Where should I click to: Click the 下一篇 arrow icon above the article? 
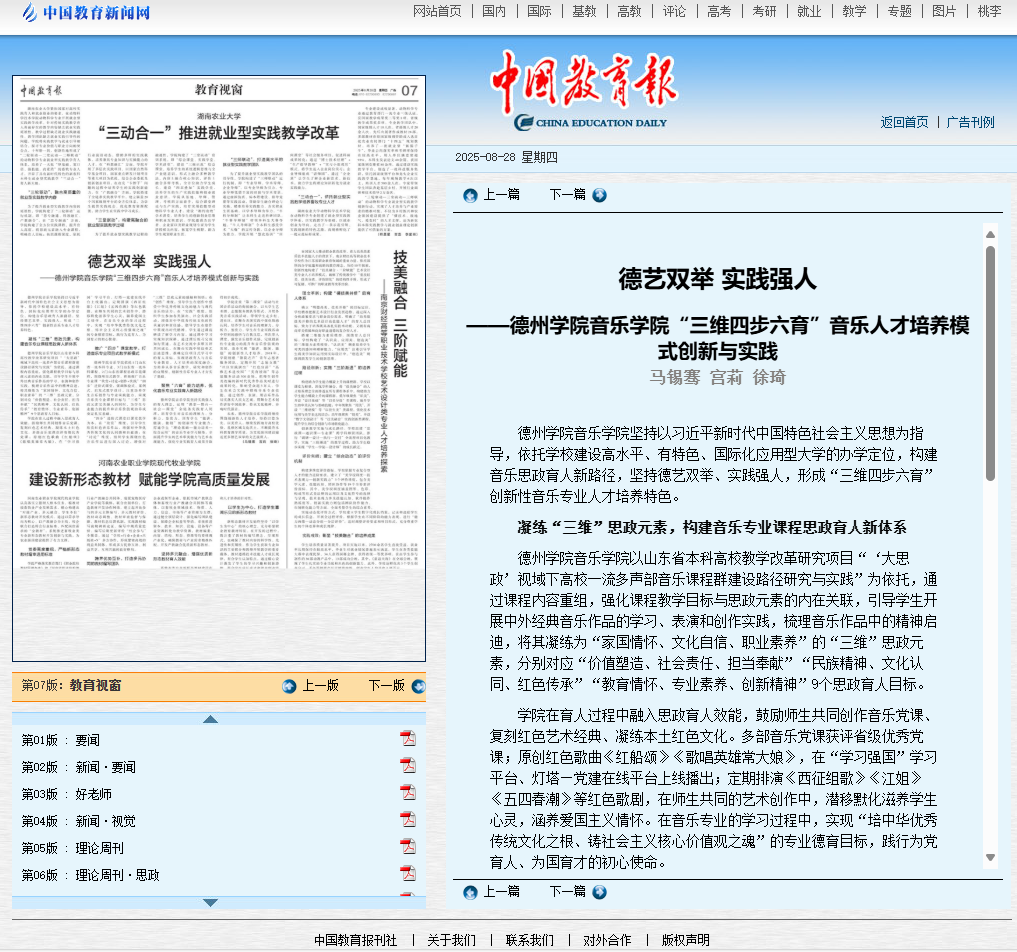599,195
